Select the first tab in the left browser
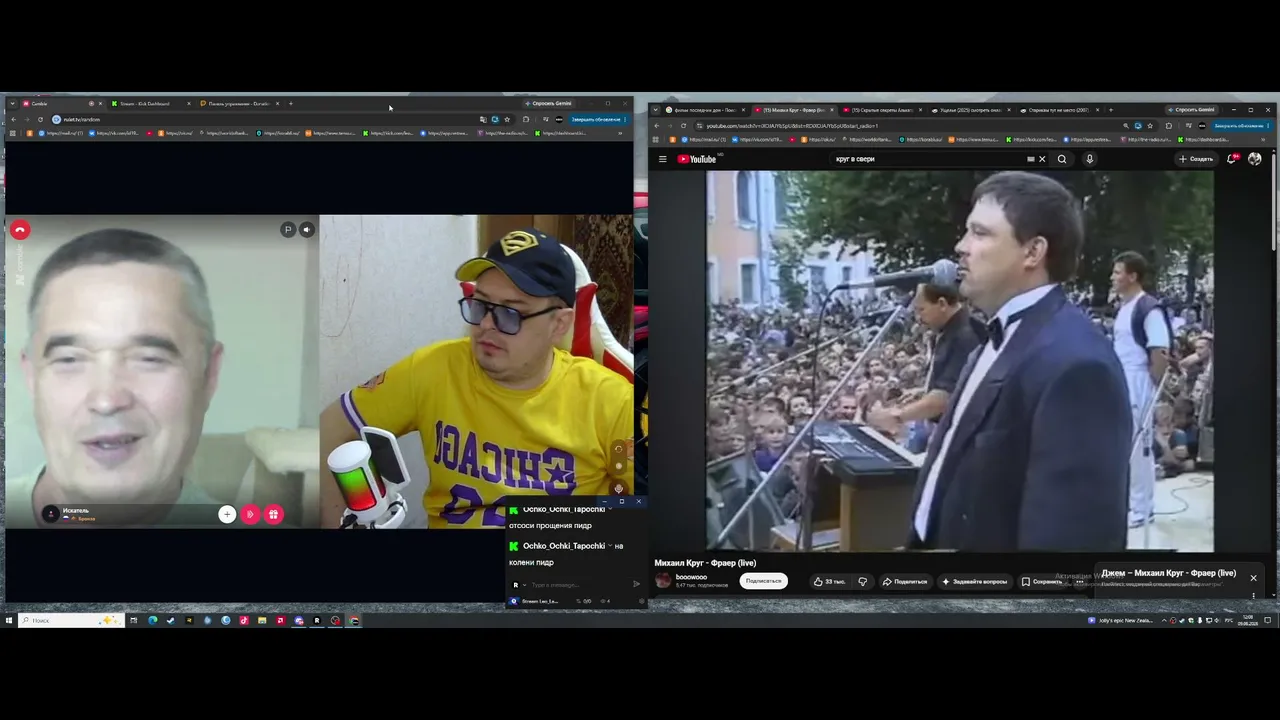The width and height of the screenshot is (1280, 720). pos(62,103)
